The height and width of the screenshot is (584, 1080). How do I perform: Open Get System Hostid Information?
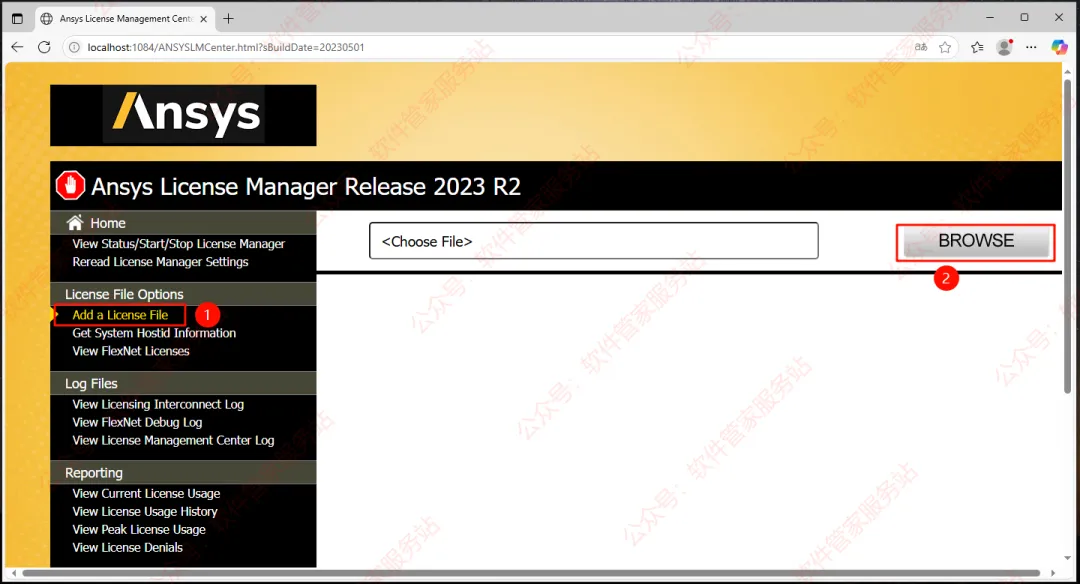point(154,333)
